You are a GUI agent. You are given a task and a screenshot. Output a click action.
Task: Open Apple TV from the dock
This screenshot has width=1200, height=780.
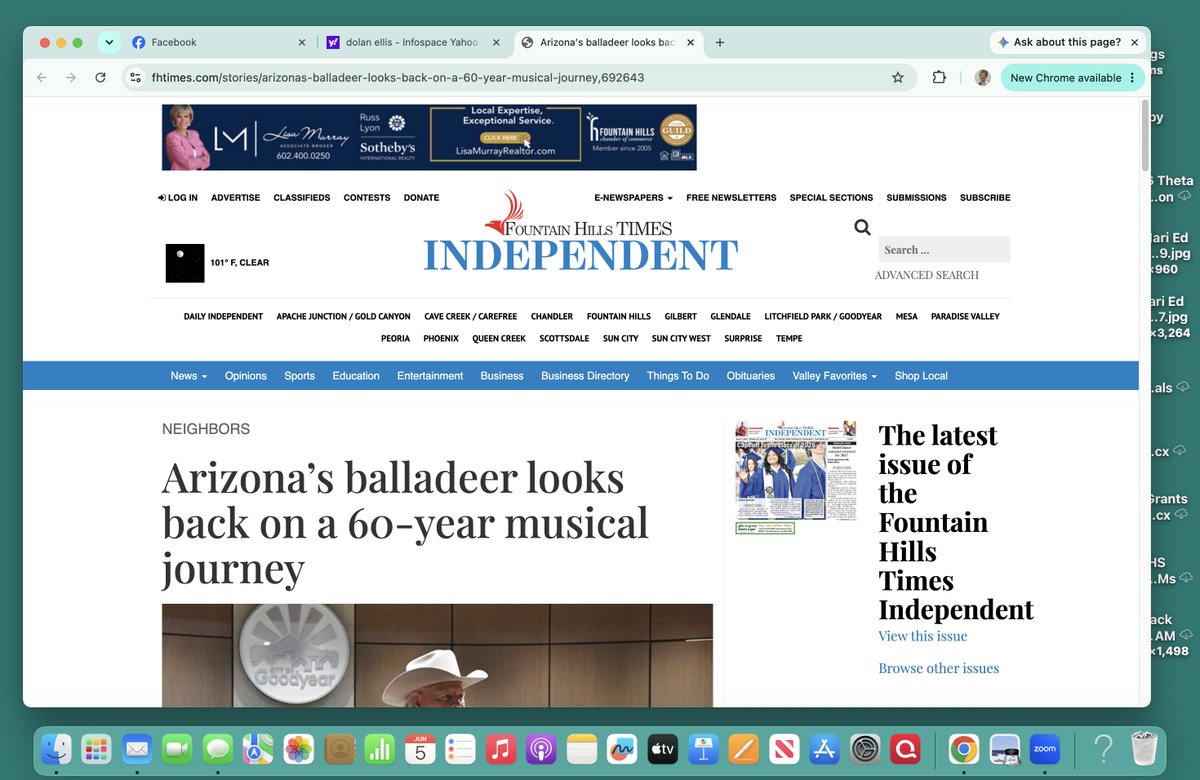[662, 748]
